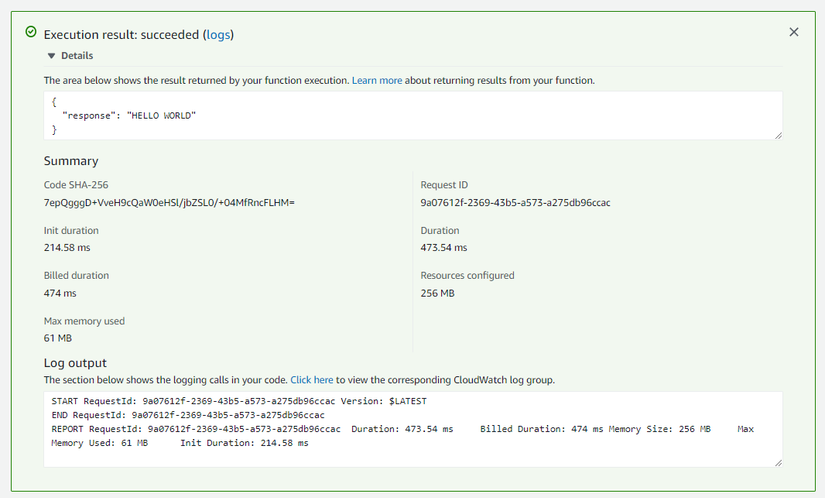Click the Code SHA-256 label
This screenshot has width=825, height=498.
pos(76,185)
